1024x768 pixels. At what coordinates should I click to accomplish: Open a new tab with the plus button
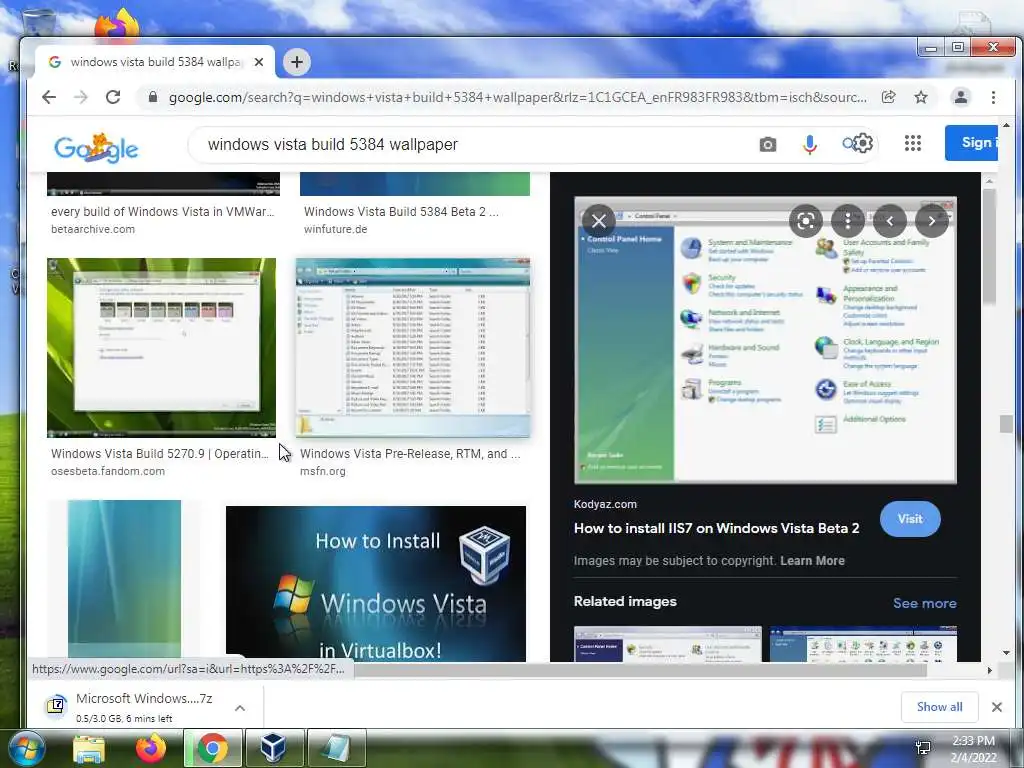[297, 62]
